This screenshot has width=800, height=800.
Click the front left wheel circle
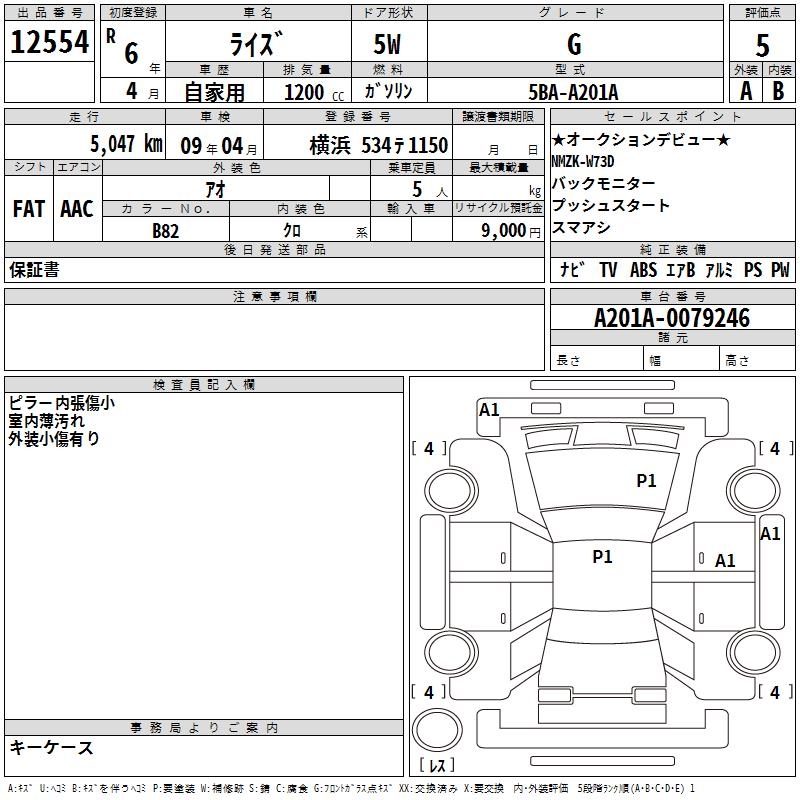tap(451, 491)
